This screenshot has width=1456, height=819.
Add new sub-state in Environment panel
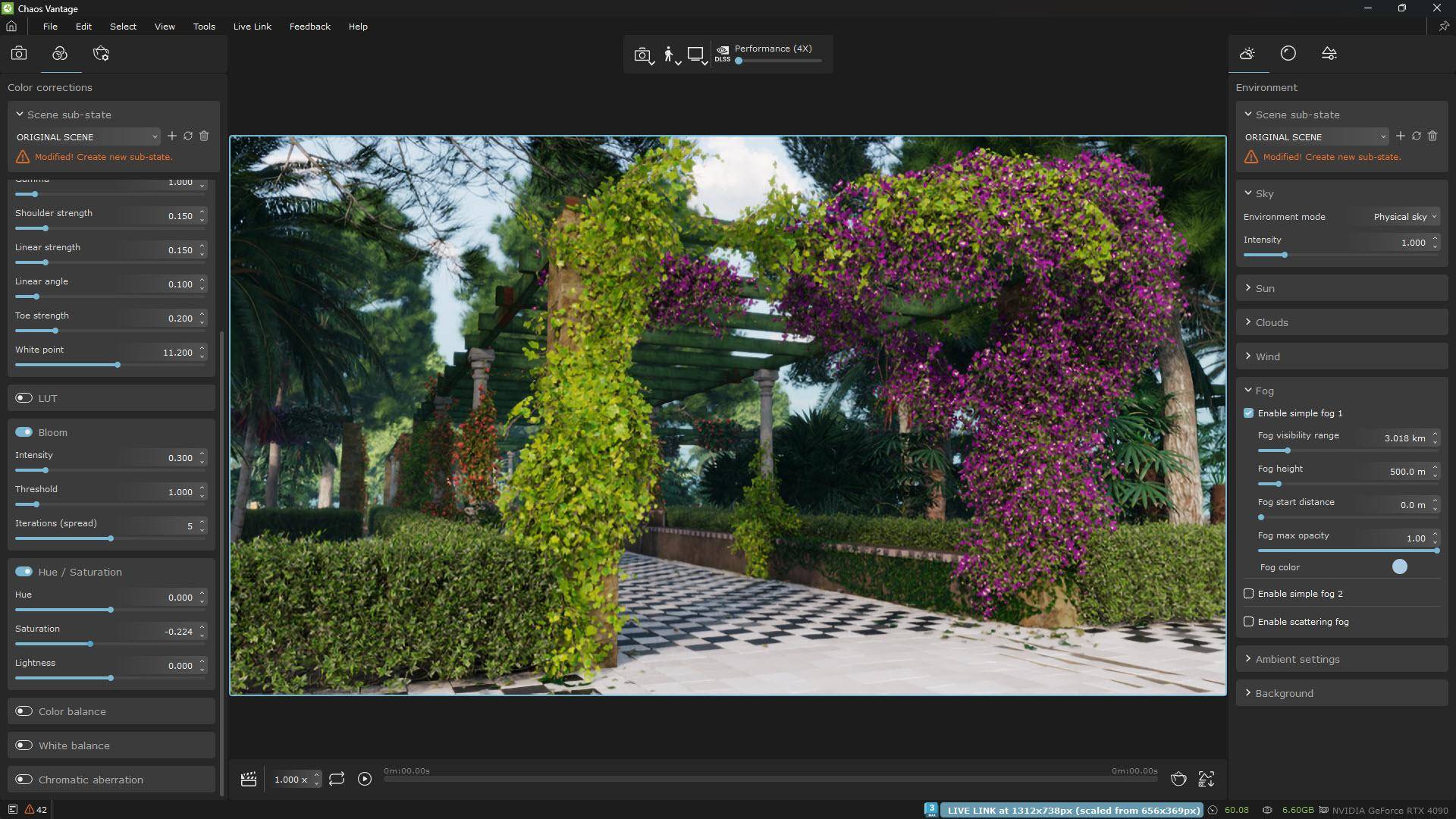[x=1400, y=136]
